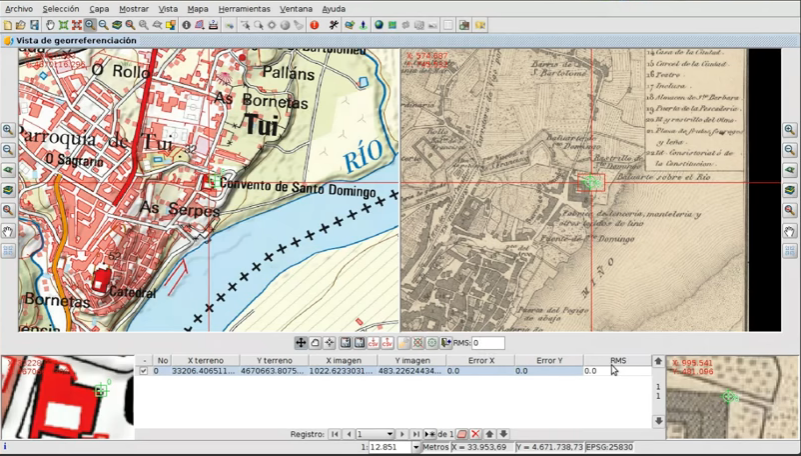Image resolution: width=801 pixels, height=456 pixels.
Task: Click the red error icon in top toolbar
Action: [314, 24]
